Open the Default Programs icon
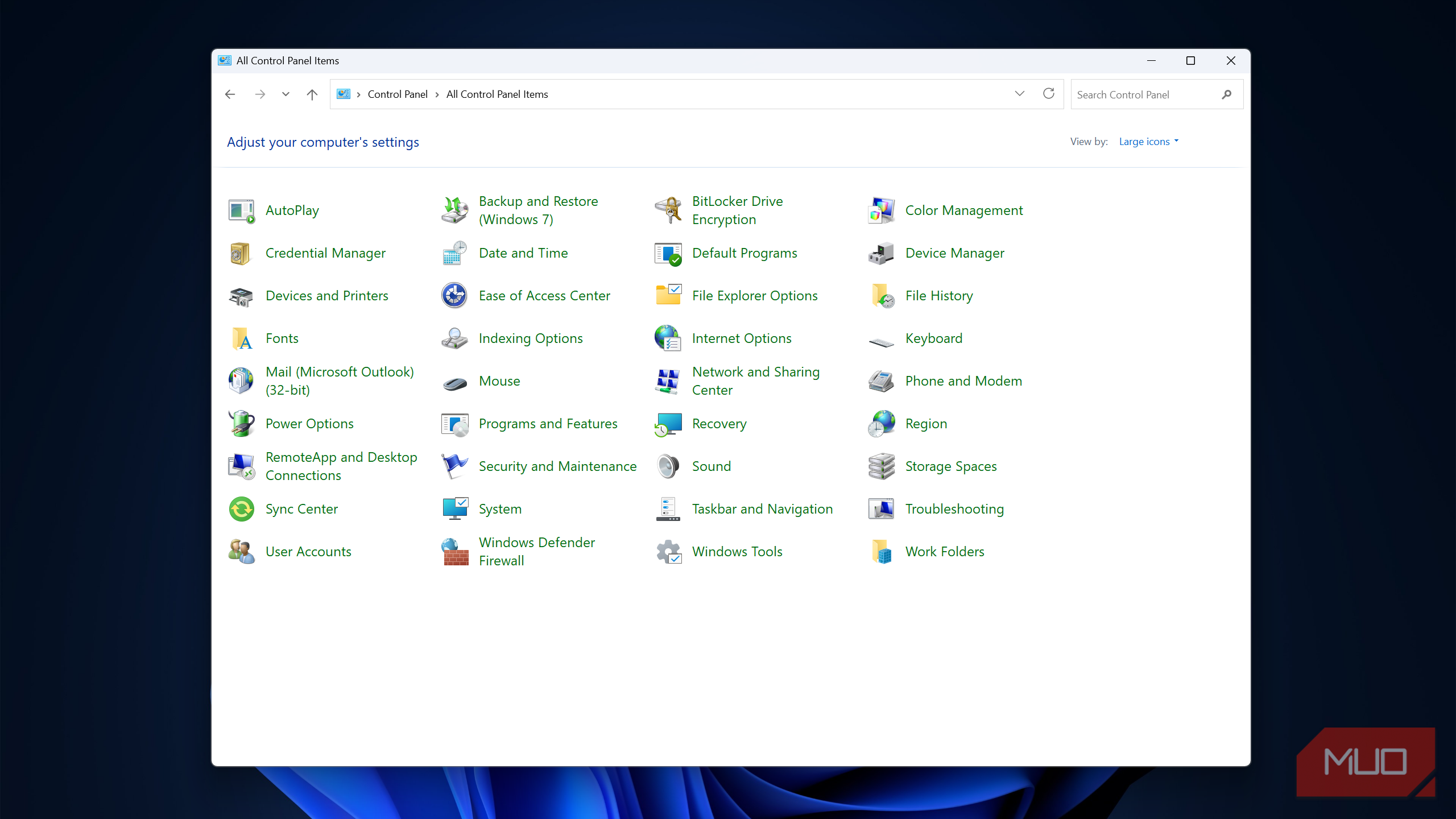Image resolution: width=1456 pixels, height=819 pixels. pos(668,253)
